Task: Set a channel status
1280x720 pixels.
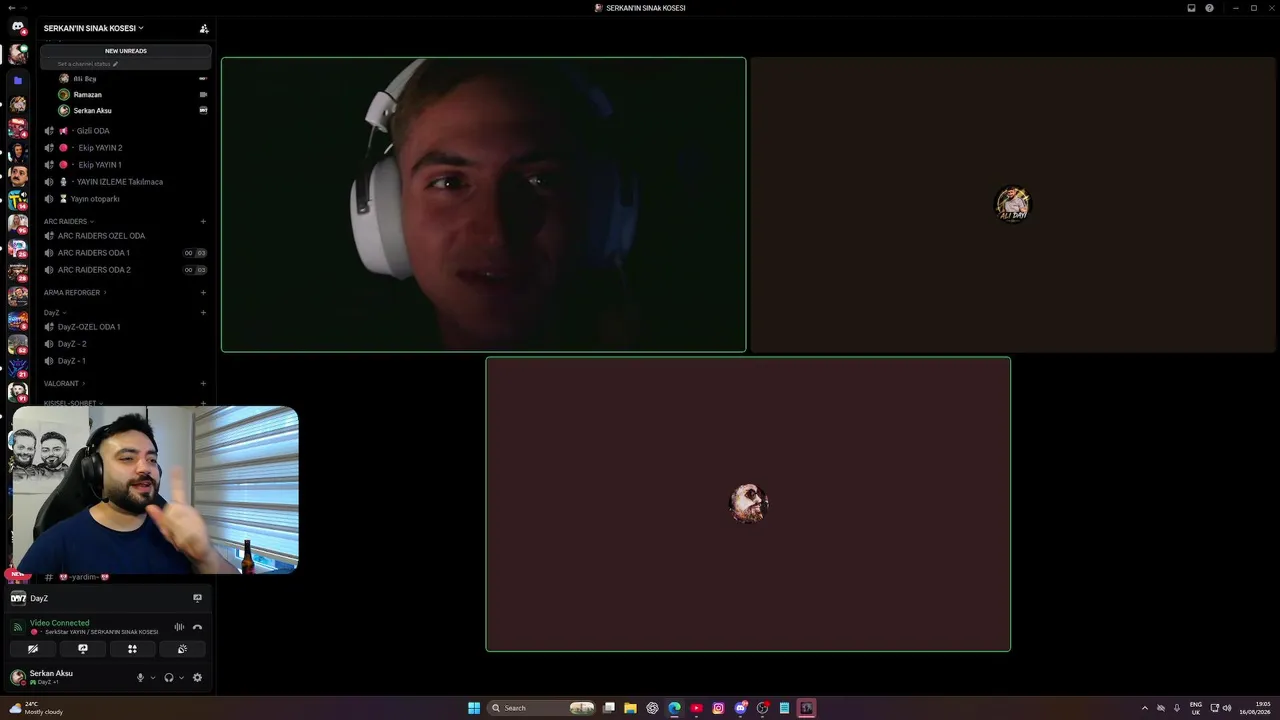Action: 88,64
